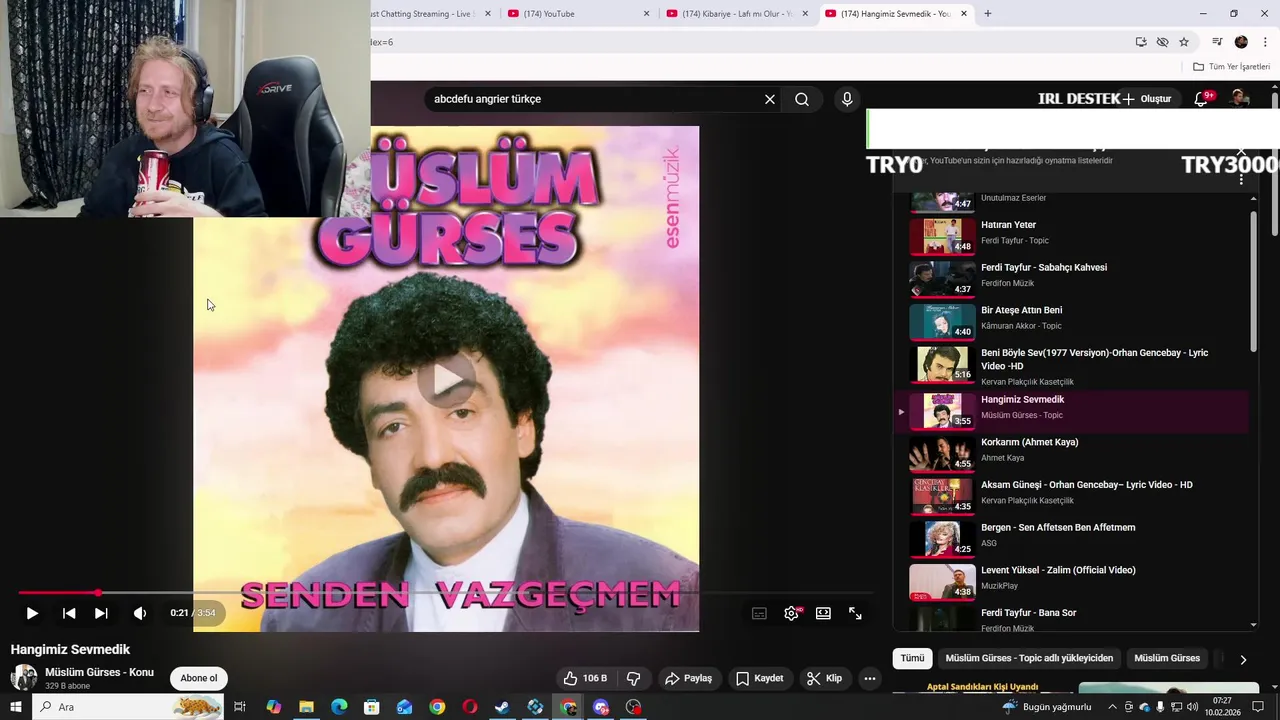Click the Paylaş share button
The image size is (1280, 720).
pos(688,678)
